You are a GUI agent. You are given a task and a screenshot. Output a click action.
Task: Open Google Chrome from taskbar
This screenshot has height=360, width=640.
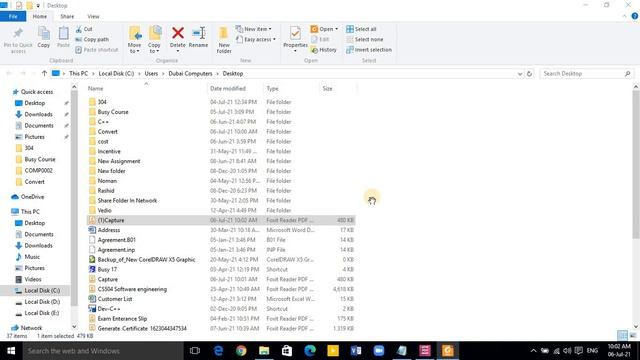[x=241, y=351]
